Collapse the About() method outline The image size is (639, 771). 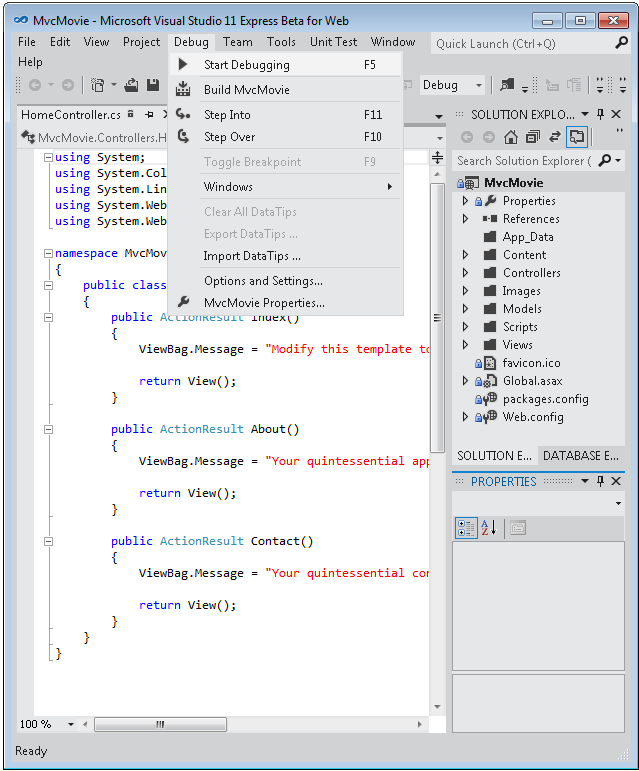click(48, 429)
